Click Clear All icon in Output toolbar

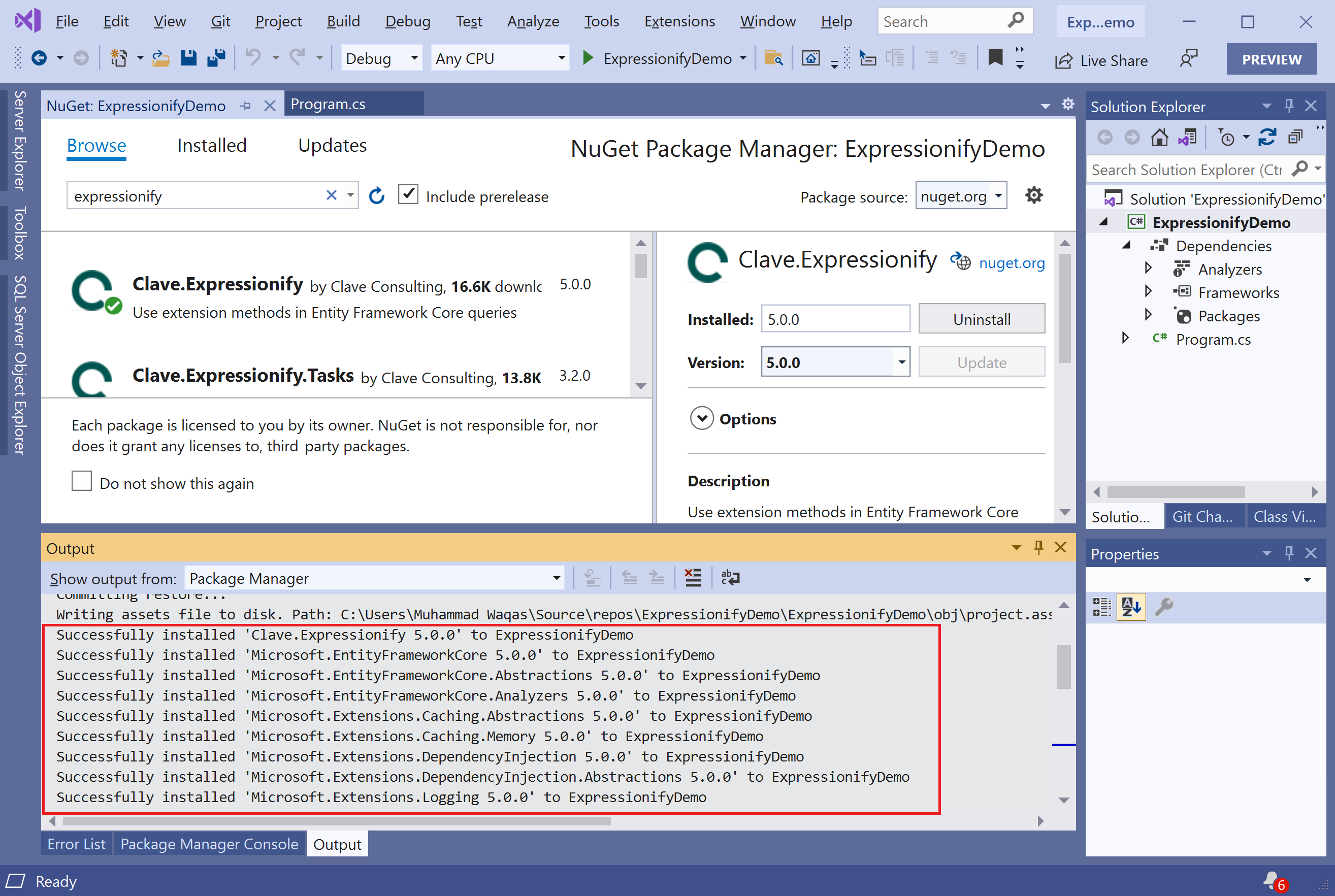pos(693,578)
